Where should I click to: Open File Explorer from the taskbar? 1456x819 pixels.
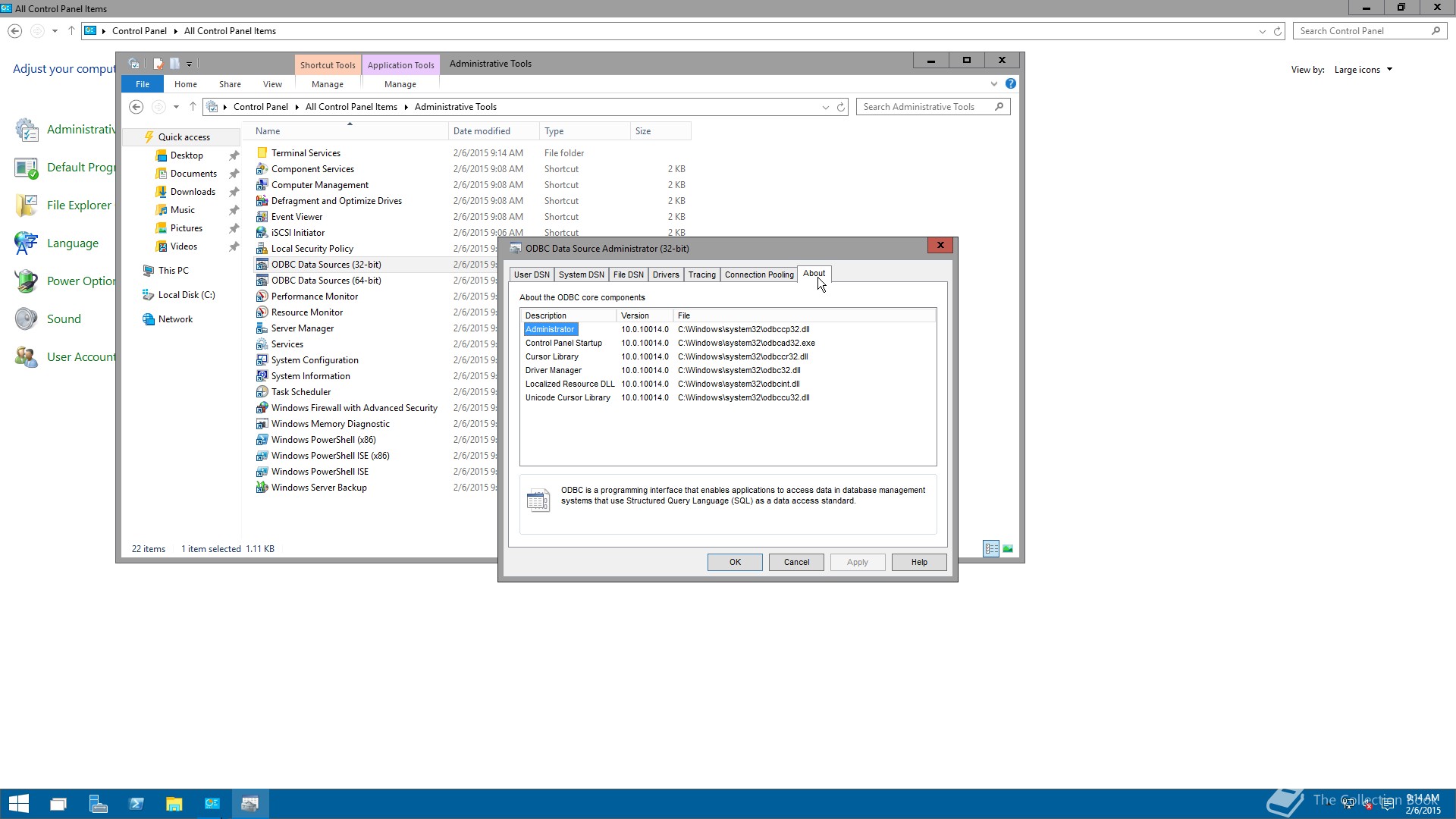coord(174,804)
